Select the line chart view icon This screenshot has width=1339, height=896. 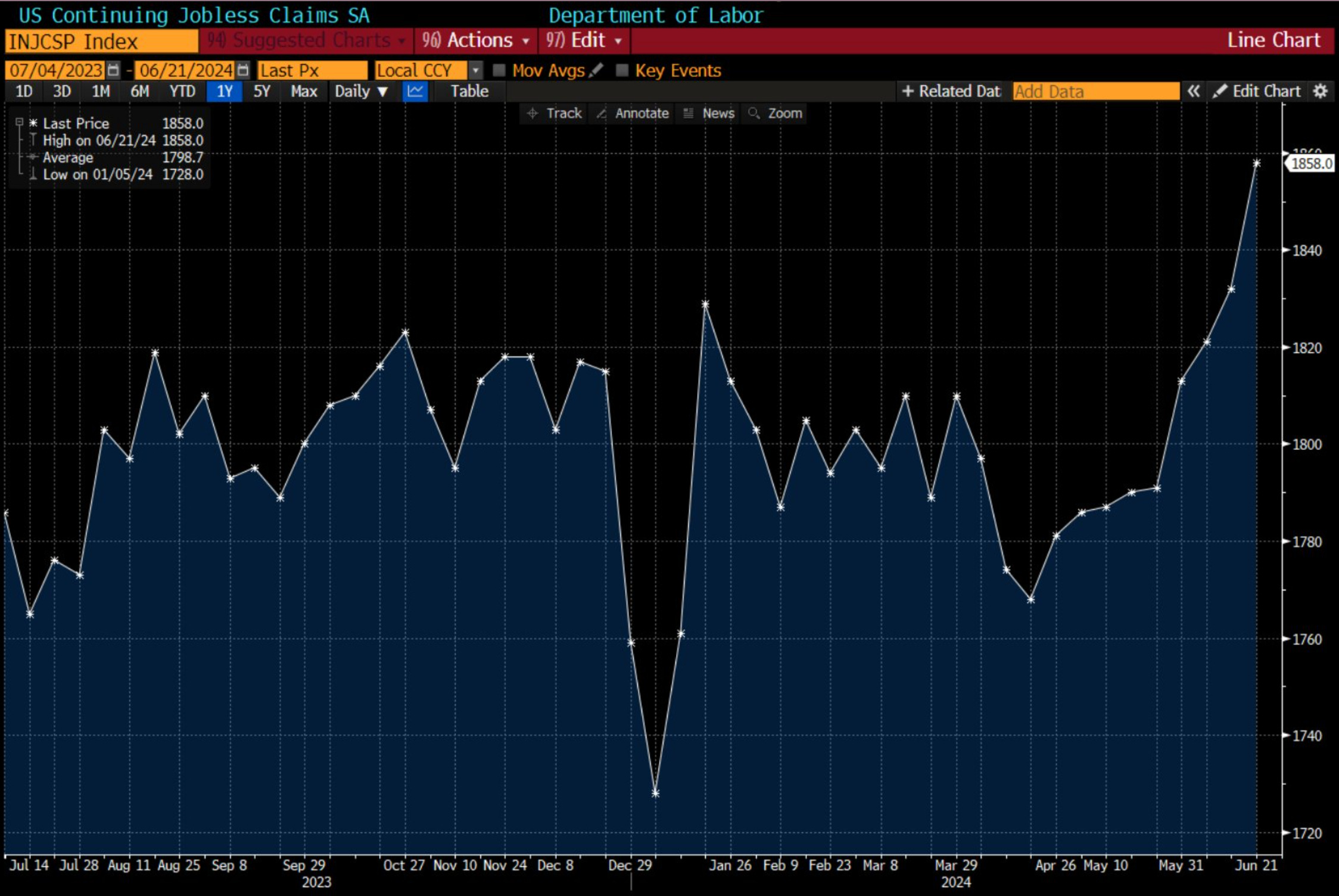[x=415, y=91]
